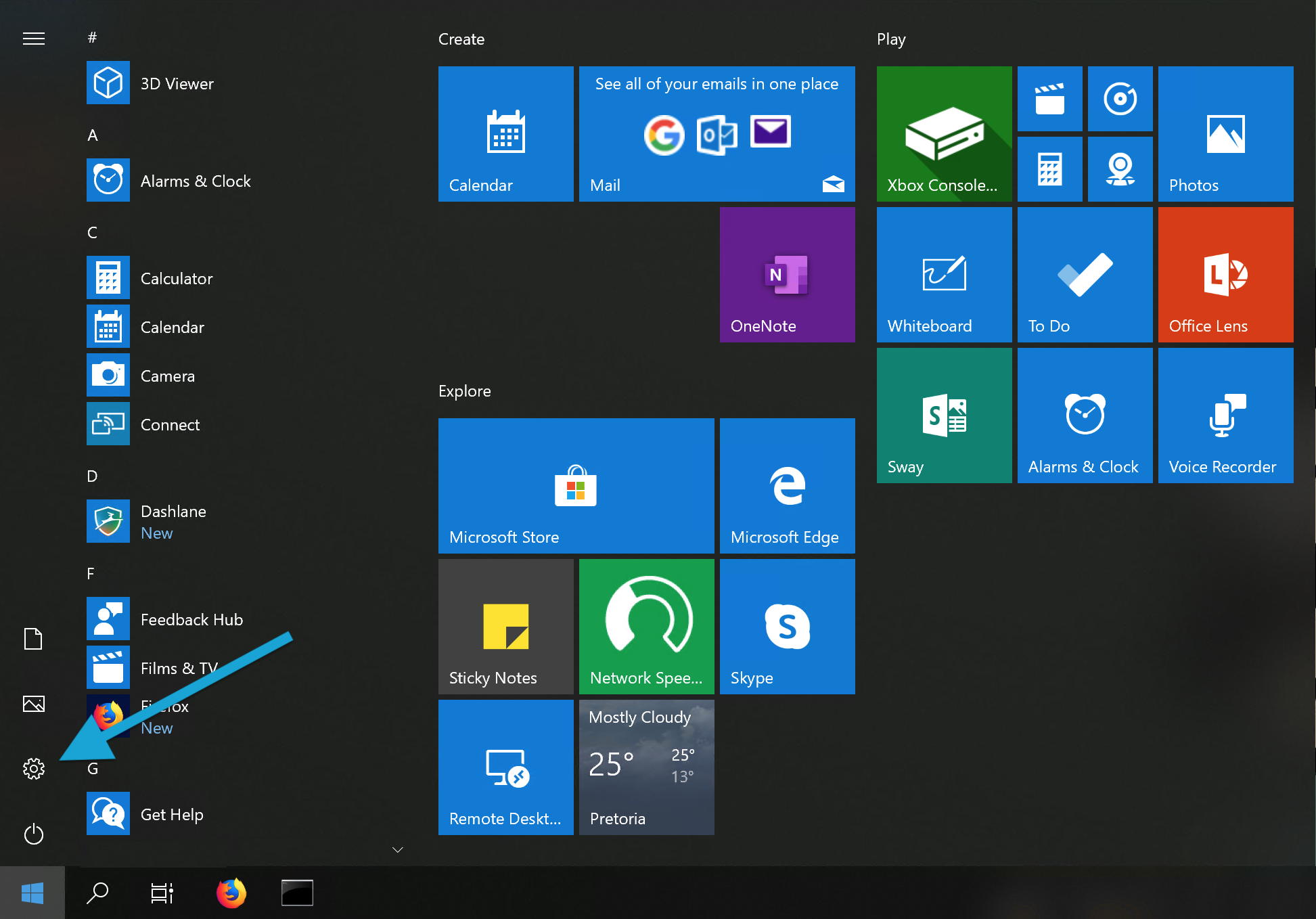Click the Calendar tile under Create

click(506, 134)
